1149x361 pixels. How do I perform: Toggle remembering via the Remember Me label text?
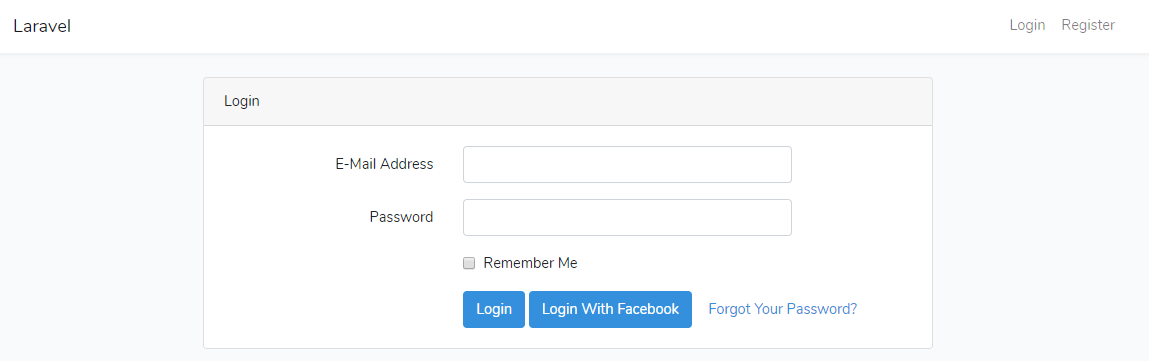(x=531, y=264)
